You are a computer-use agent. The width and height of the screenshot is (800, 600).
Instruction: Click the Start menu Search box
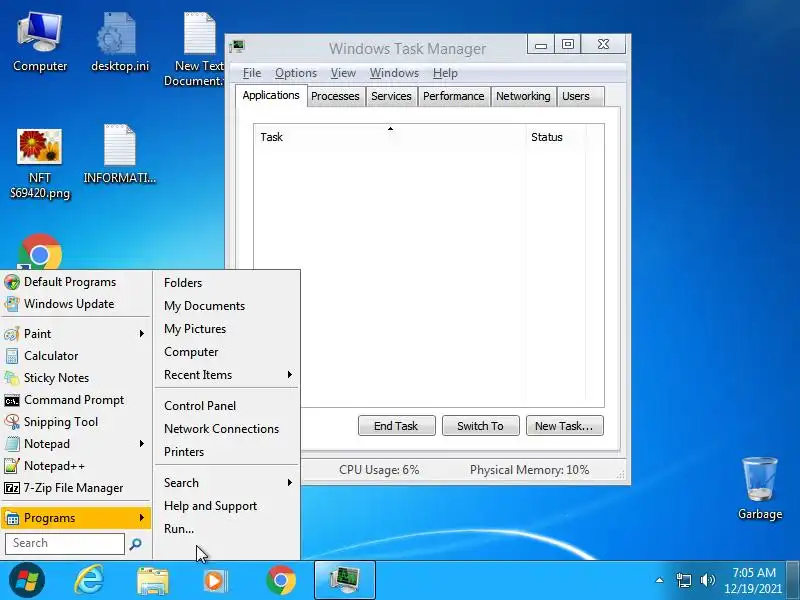tap(65, 543)
